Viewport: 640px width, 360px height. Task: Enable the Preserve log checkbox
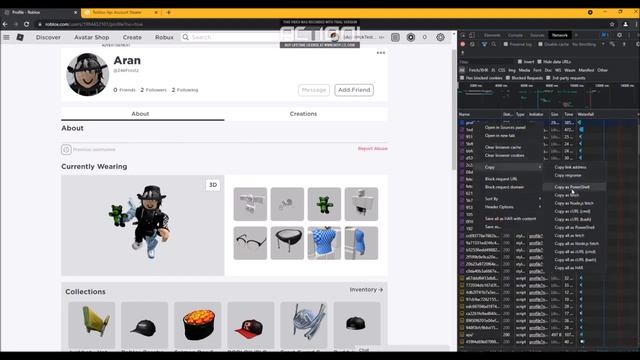click(506, 44)
